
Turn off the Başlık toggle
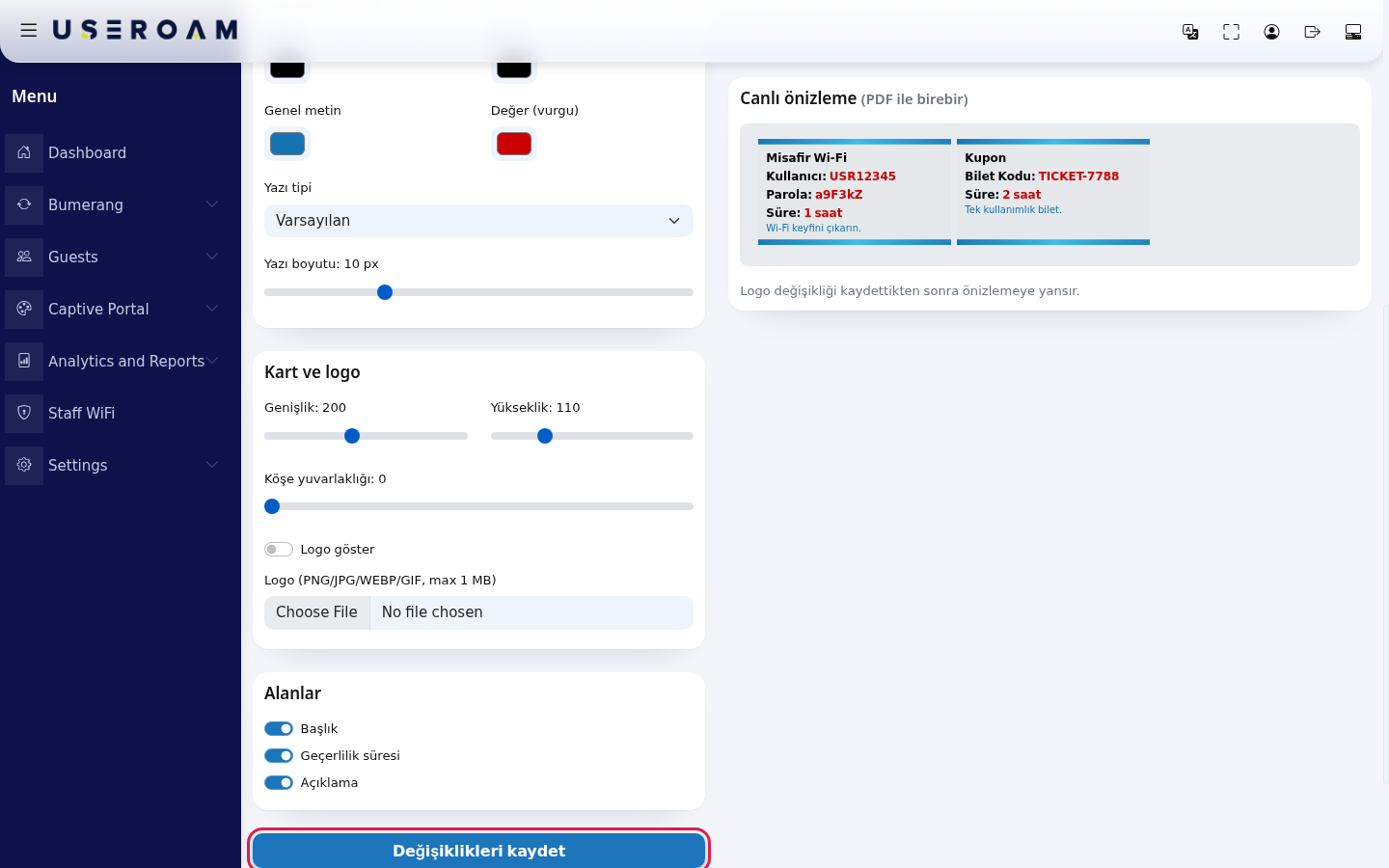pos(279,729)
